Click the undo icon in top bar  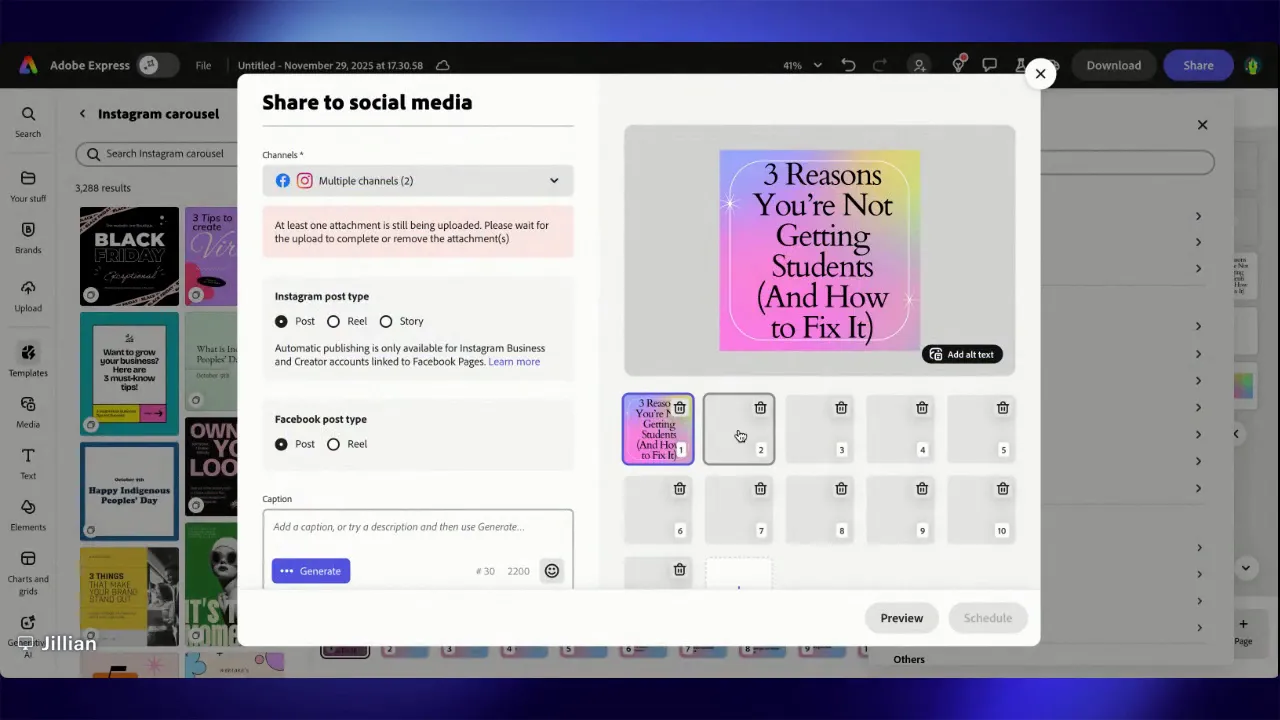click(848, 65)
